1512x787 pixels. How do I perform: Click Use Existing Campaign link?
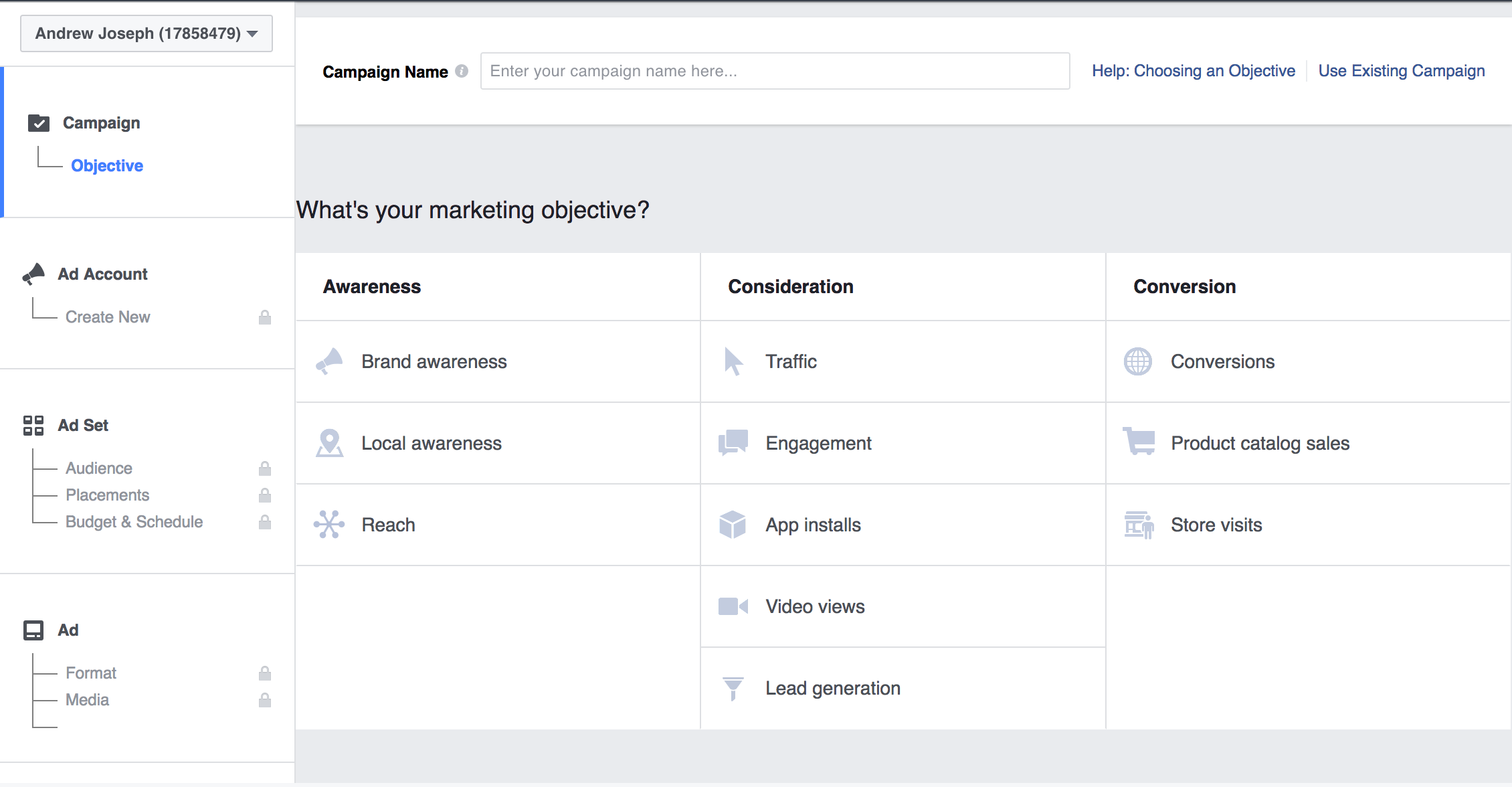point(1401,71)
